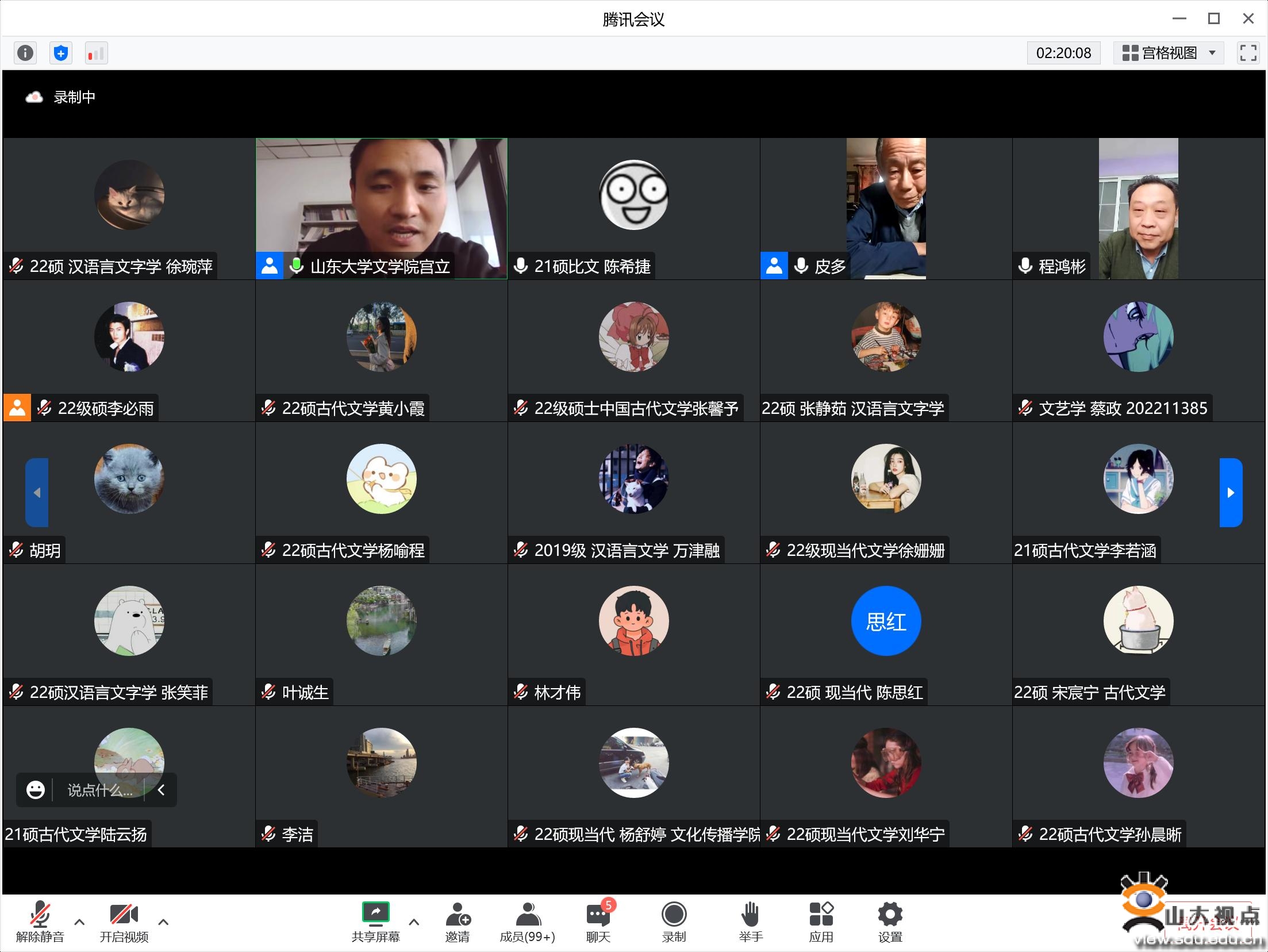The height and width of the screenshot is (952, 1268).
Task: Check network signal status icon
Action: pyautogui.click(x=96, y=53)
